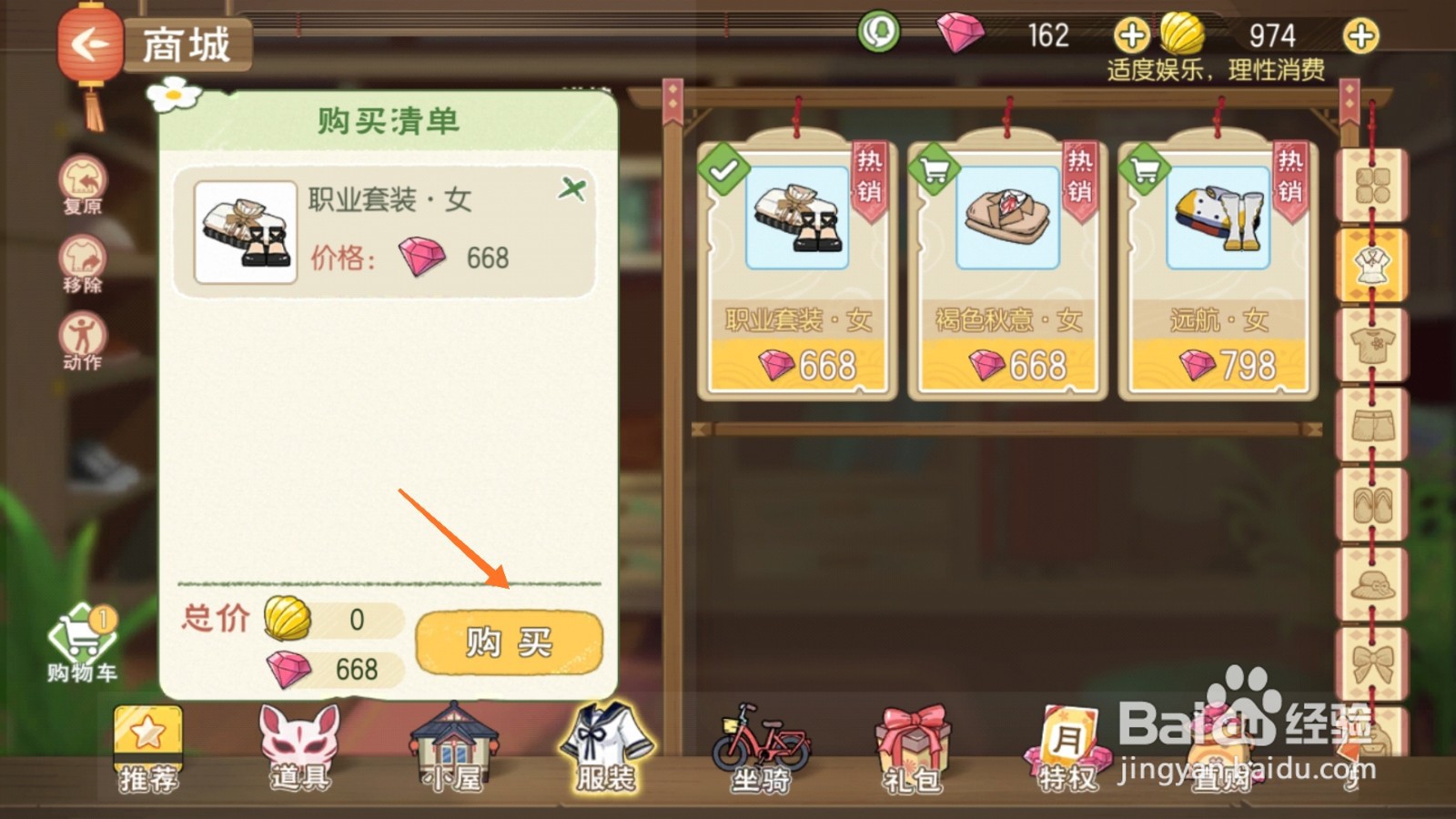This screenshot has height=819, width=1456.
Task: Select the shorts clothing category
Action: [x=1372, y=425]
